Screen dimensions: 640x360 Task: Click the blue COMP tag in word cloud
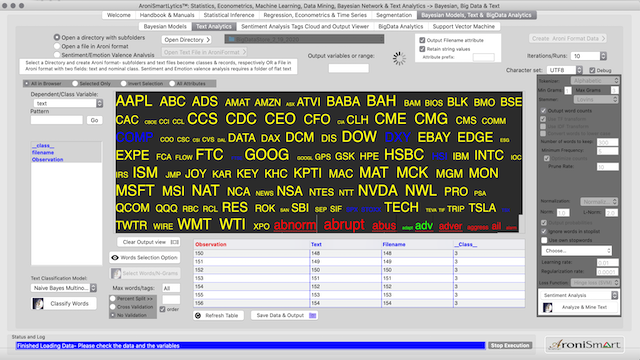[134, 137]
